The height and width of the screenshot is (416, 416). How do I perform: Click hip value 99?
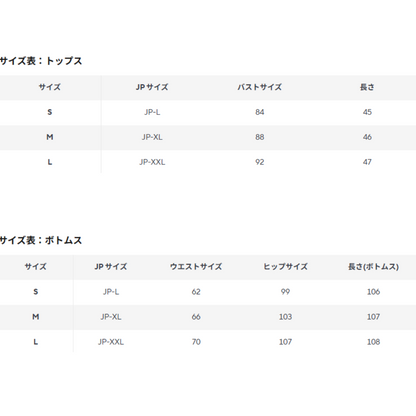285,292
